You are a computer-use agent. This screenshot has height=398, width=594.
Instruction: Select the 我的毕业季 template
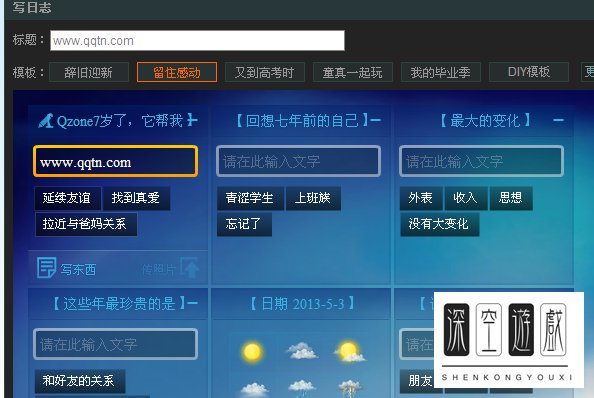(x=441, y=72)
